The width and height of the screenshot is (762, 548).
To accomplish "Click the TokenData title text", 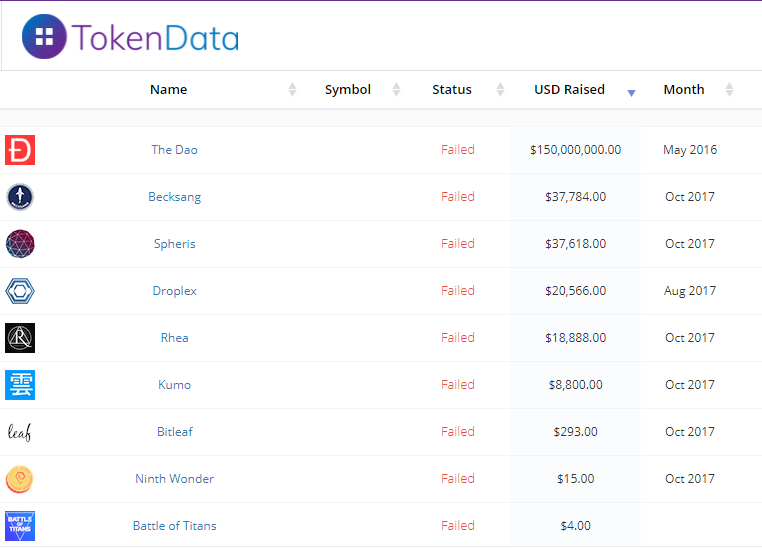I will tap(156, 38).
